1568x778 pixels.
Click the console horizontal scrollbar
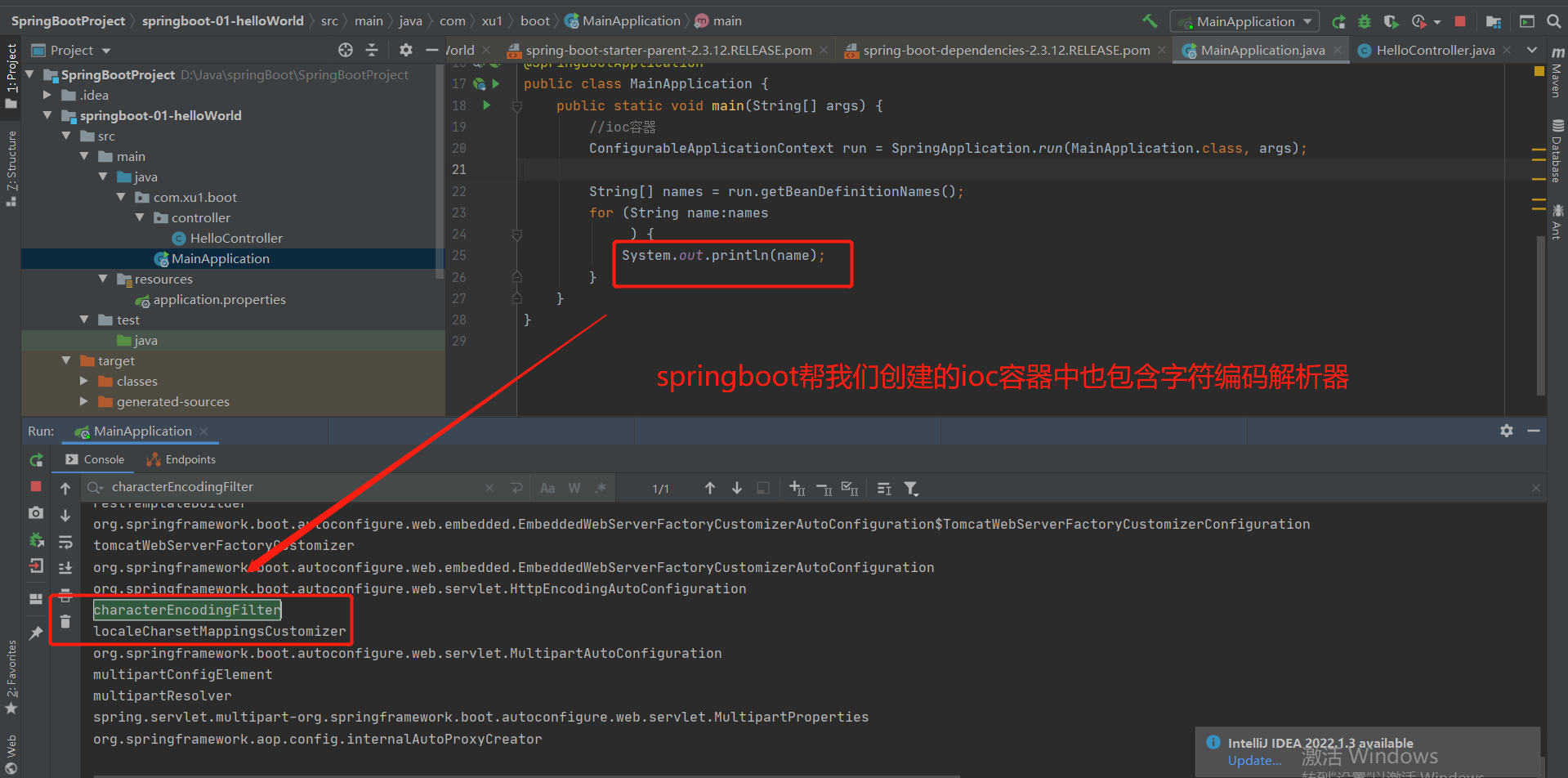pos(527,776)
